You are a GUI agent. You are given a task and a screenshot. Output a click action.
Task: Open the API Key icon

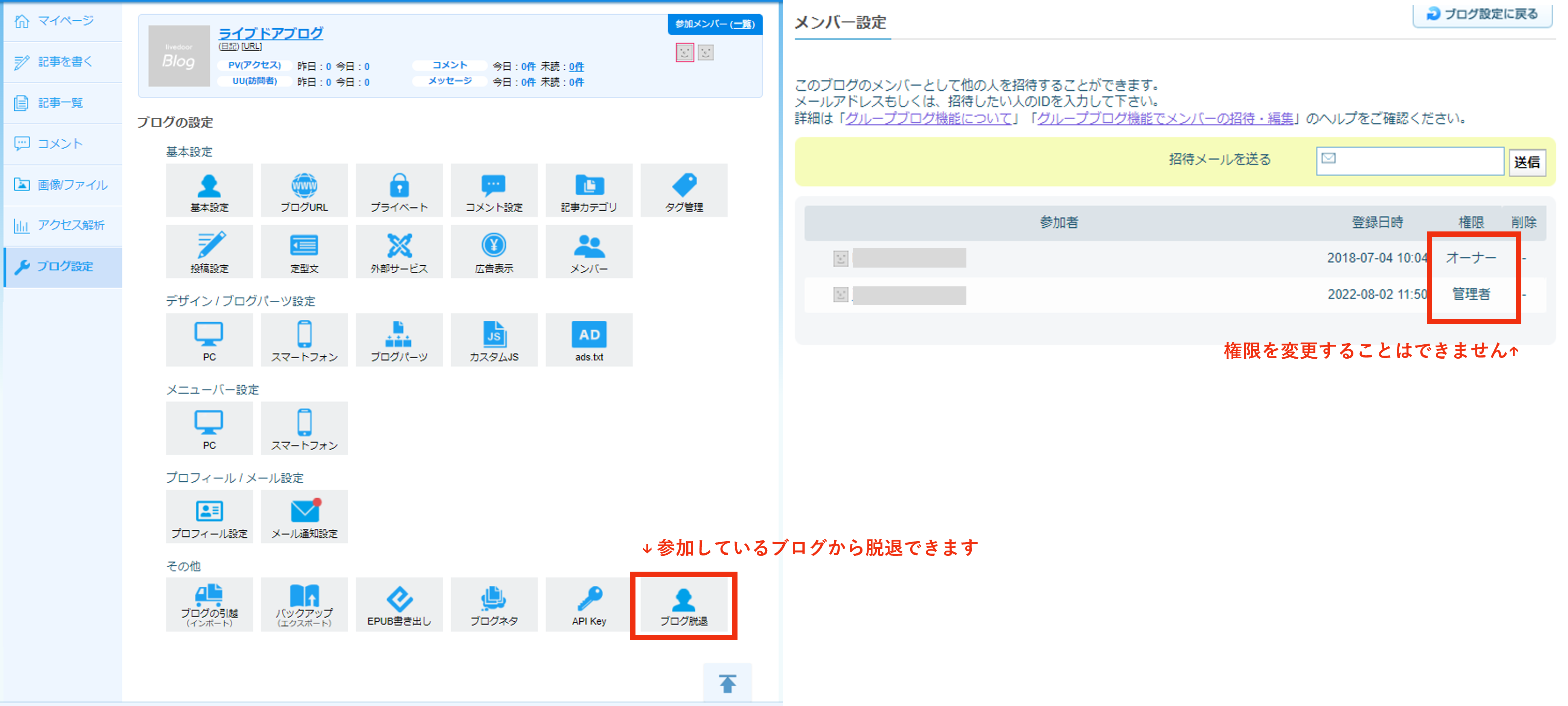click(x=588, y=604)
